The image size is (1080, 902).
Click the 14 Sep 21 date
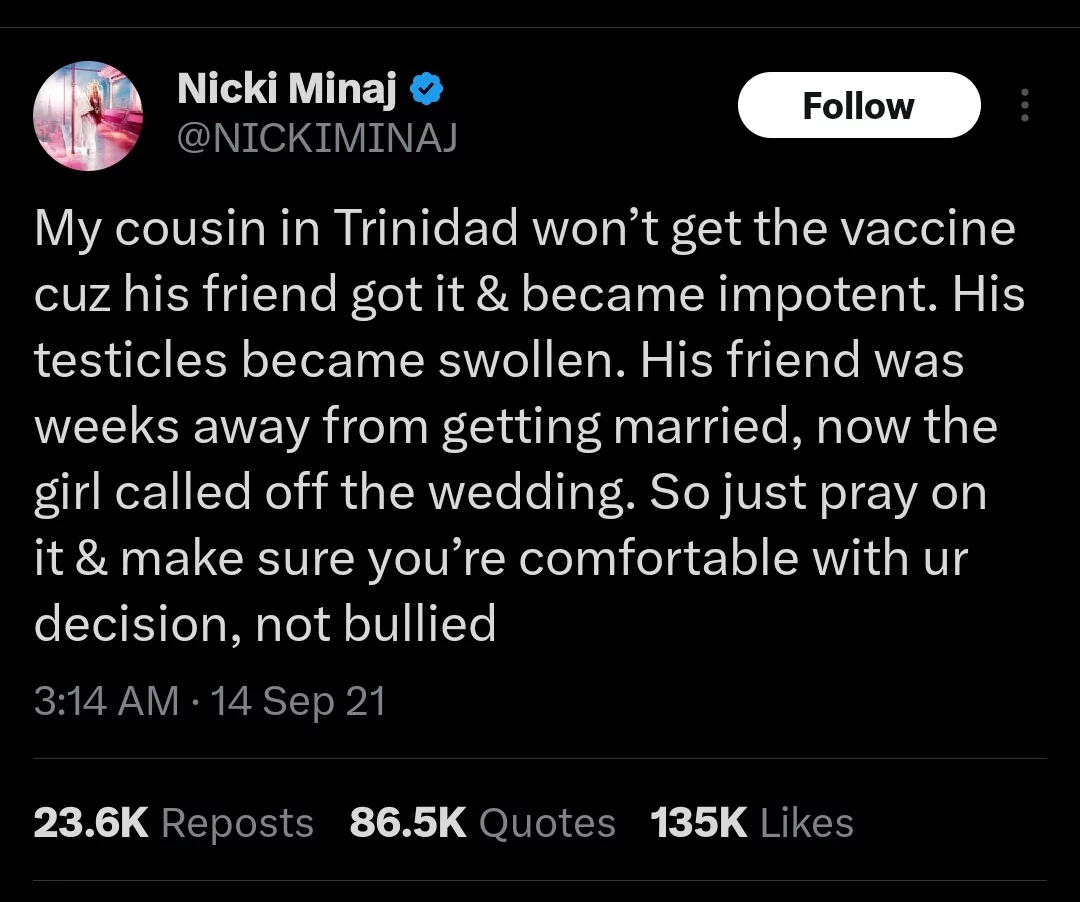click(x=298, y=701)
